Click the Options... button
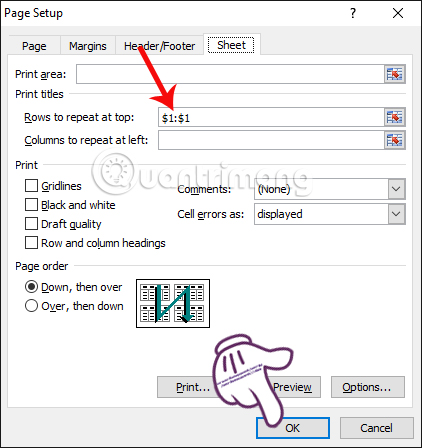422x448 pixels. [x=368, y=387]
